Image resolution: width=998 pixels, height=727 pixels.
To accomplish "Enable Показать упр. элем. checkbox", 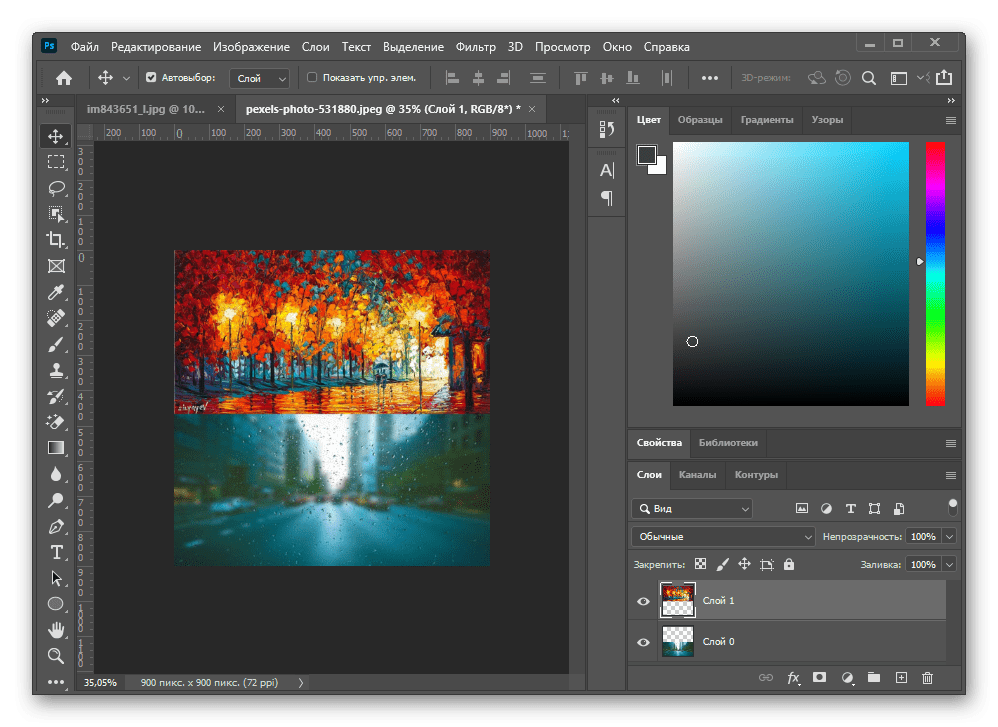I will tap(312, 77).
